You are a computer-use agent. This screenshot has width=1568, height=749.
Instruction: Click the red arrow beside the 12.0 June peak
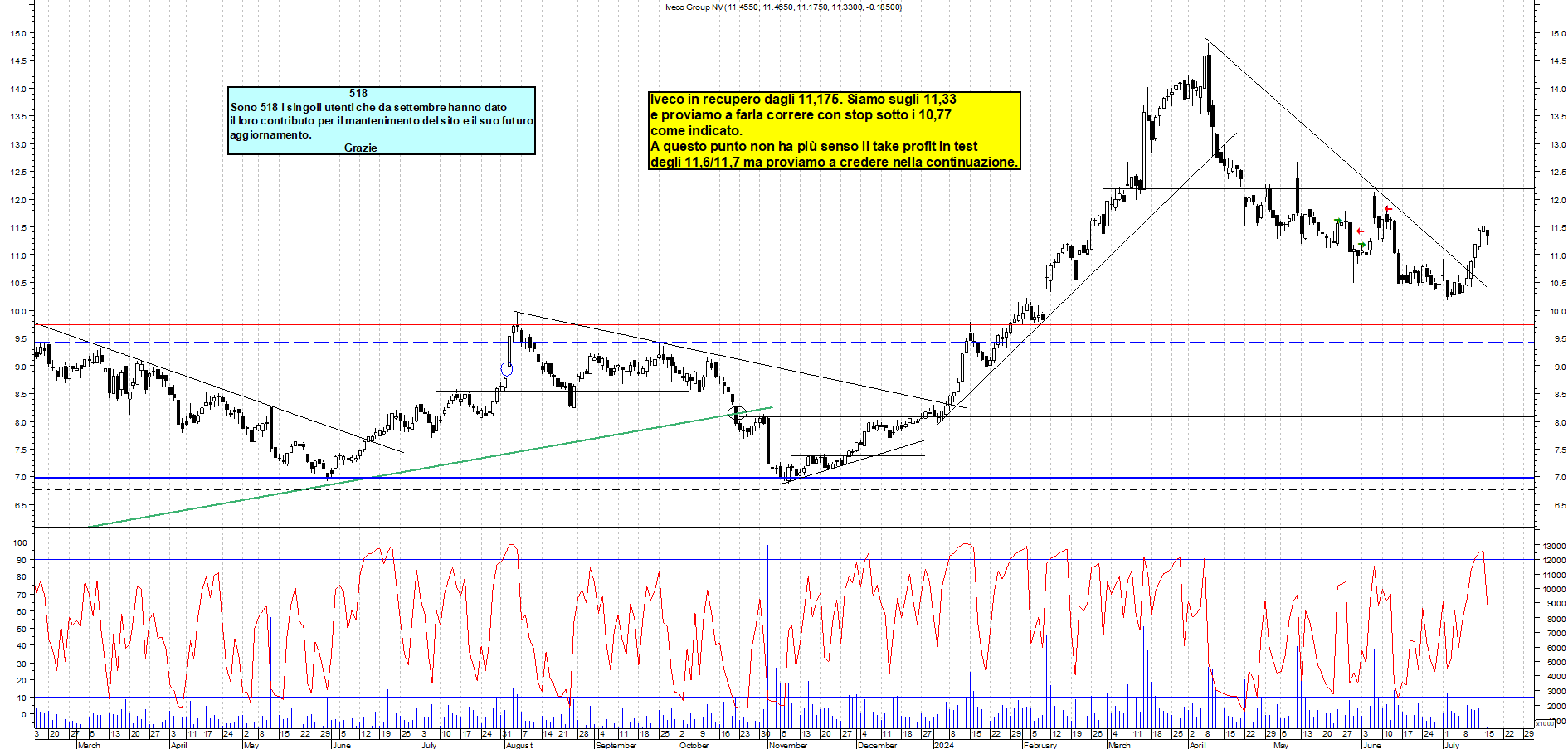[1388, 209]
